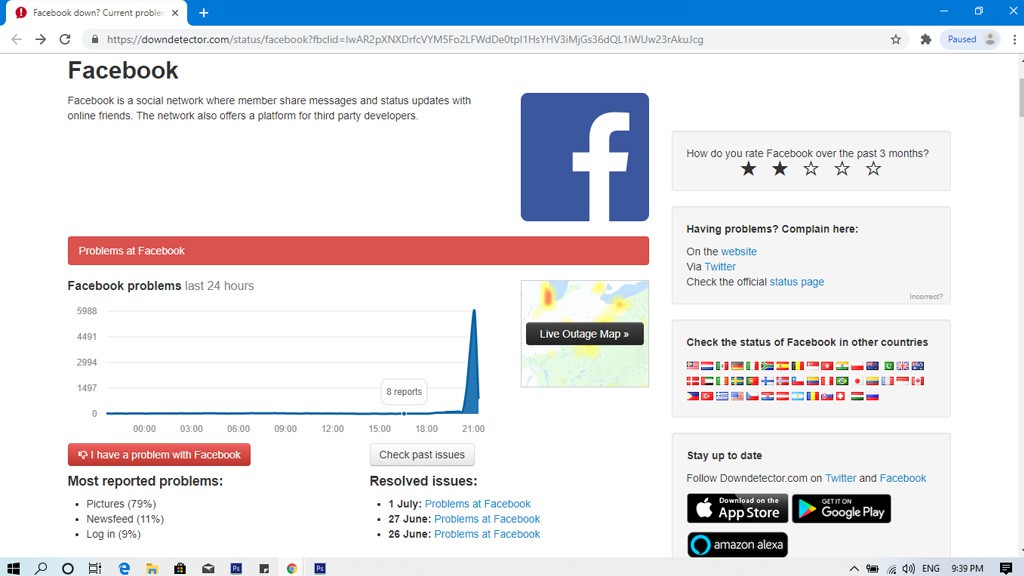Show hidden system tray icons
Screen dimensions: 1024x576
(854, 568)
